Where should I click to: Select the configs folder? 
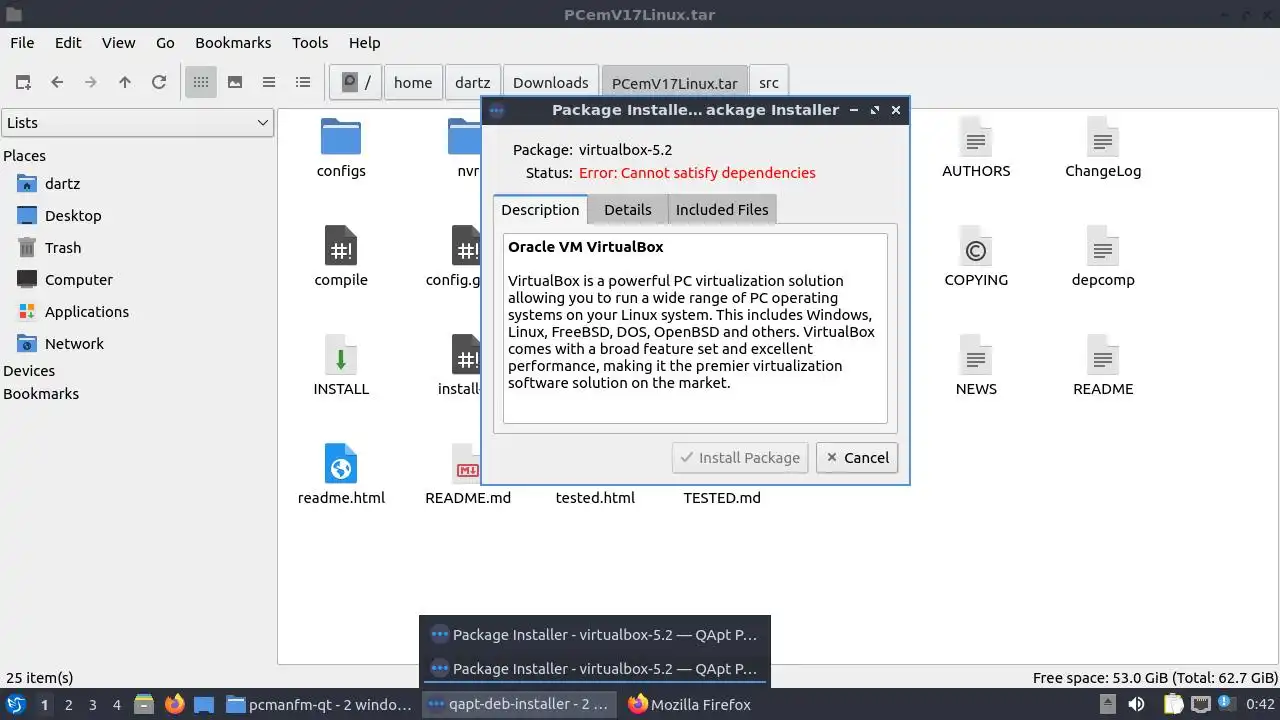(x=341, y=148)
